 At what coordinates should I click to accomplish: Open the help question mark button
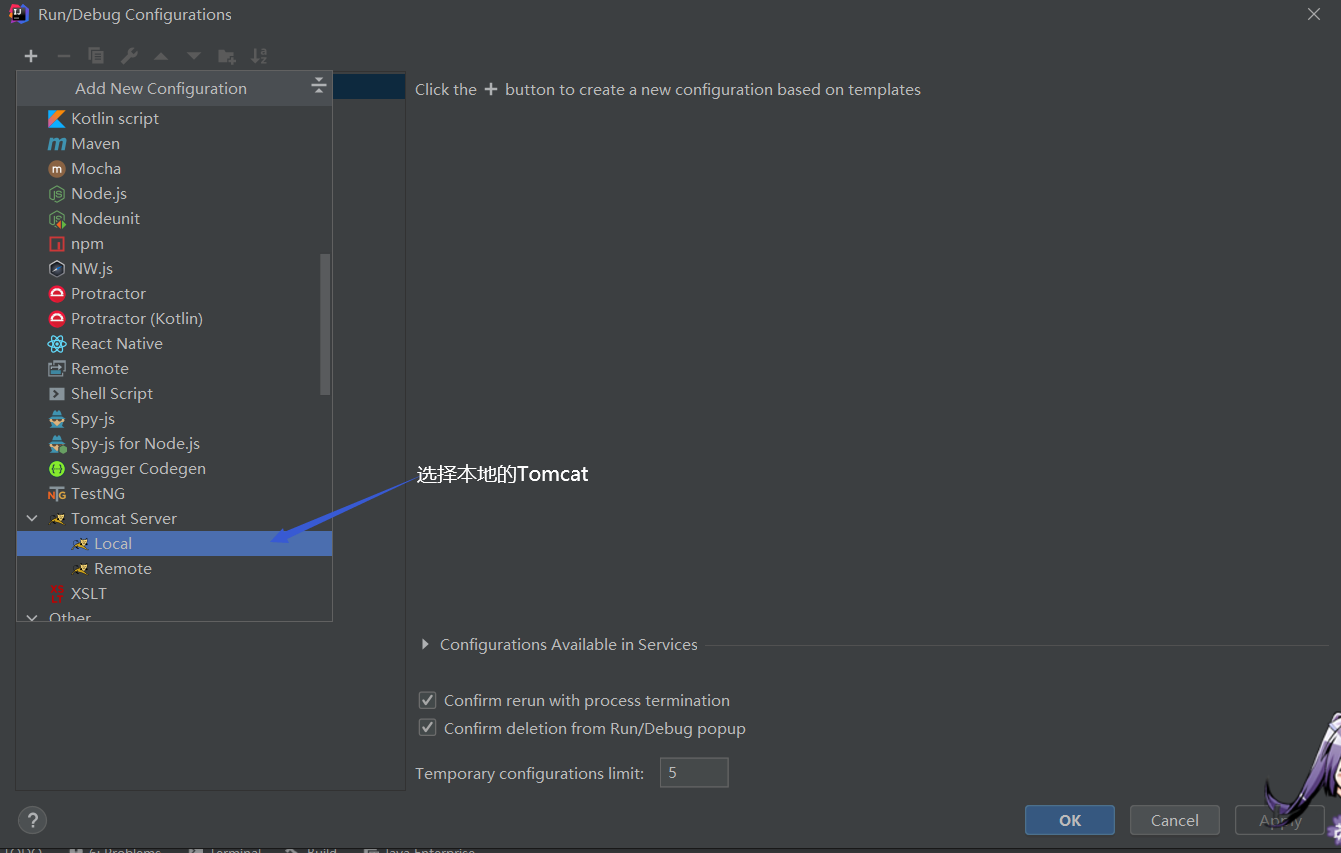tap(32, 821)
